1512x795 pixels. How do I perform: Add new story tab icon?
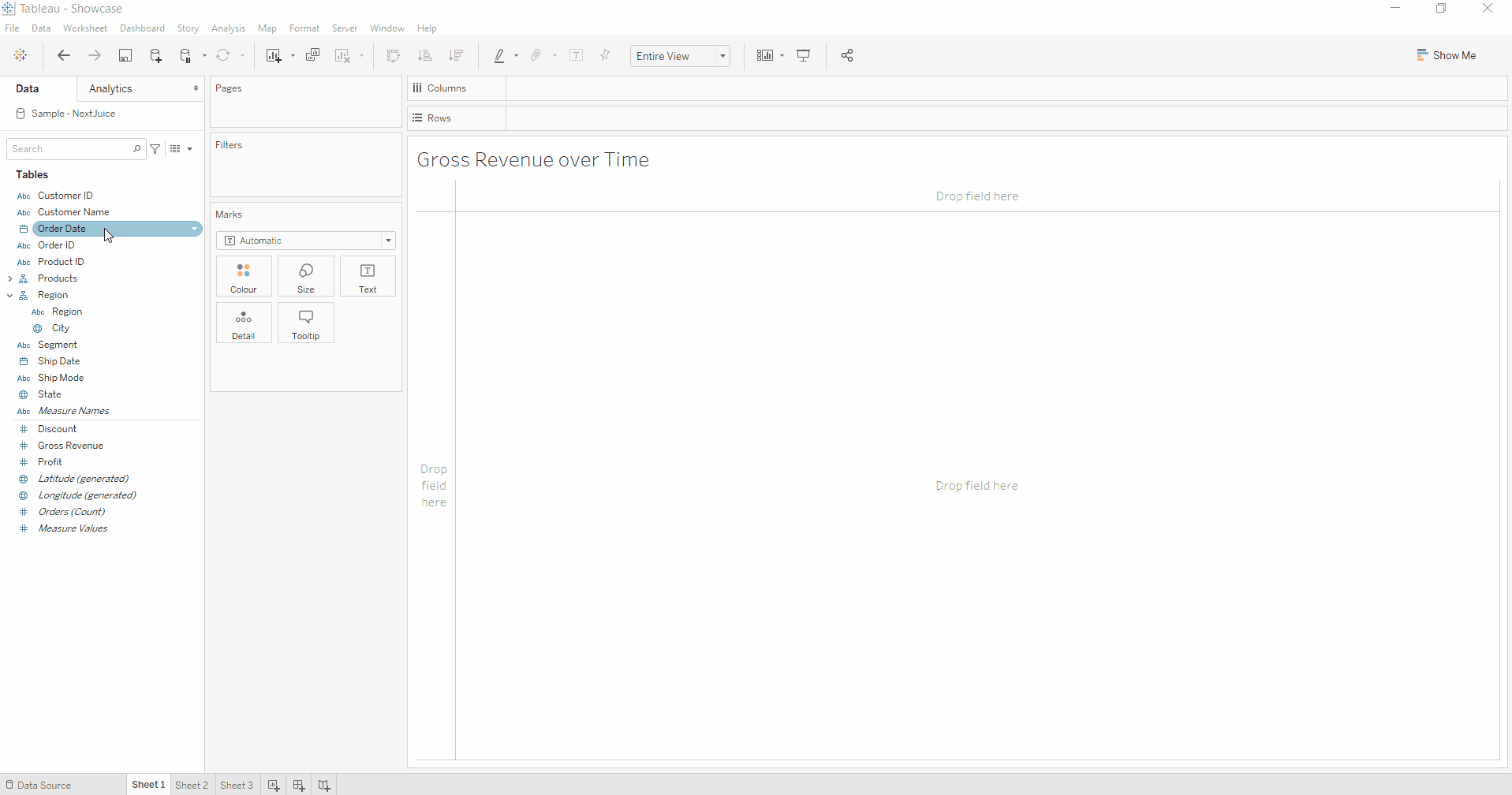tap(324, 785)
